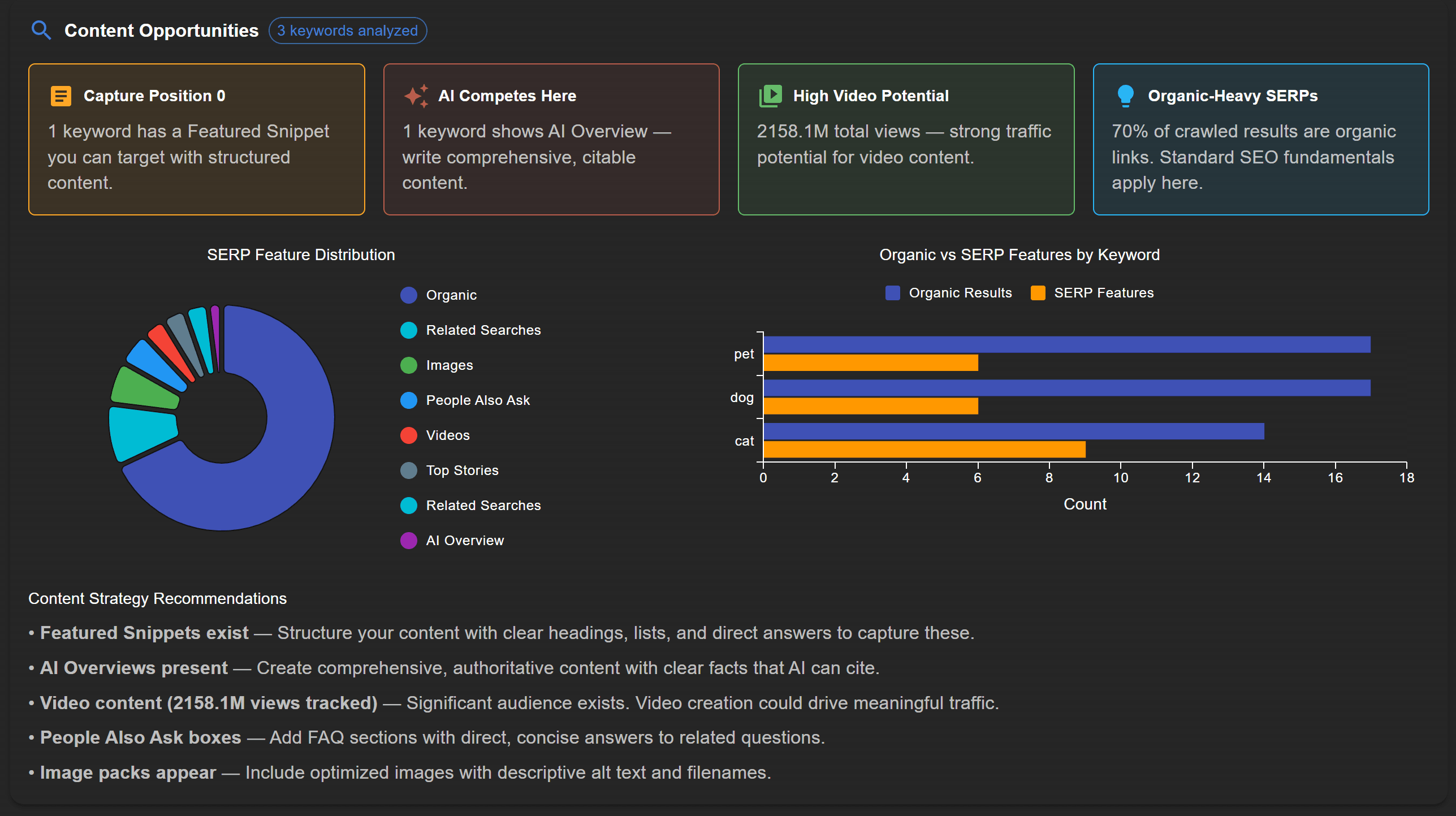
Task: Toggle the Videos category in the pie legend
Action: (x=408, y=435)
